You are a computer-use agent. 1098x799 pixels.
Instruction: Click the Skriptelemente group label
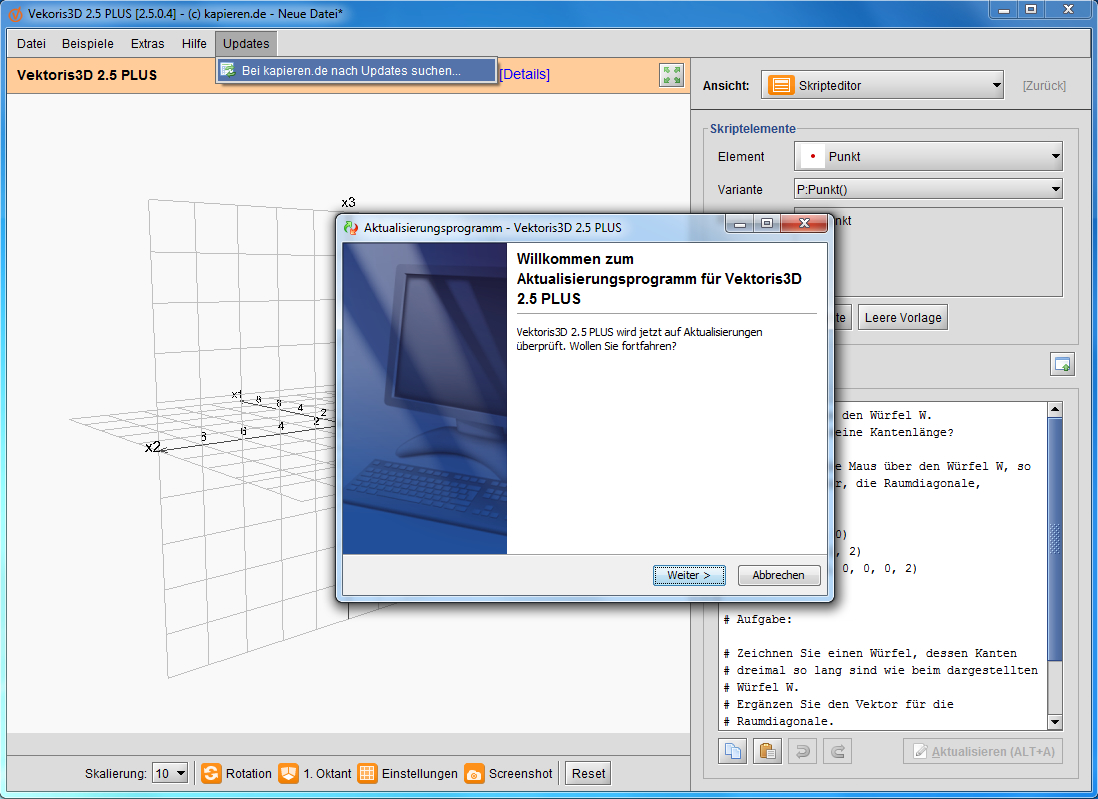[x=753, y=129]
